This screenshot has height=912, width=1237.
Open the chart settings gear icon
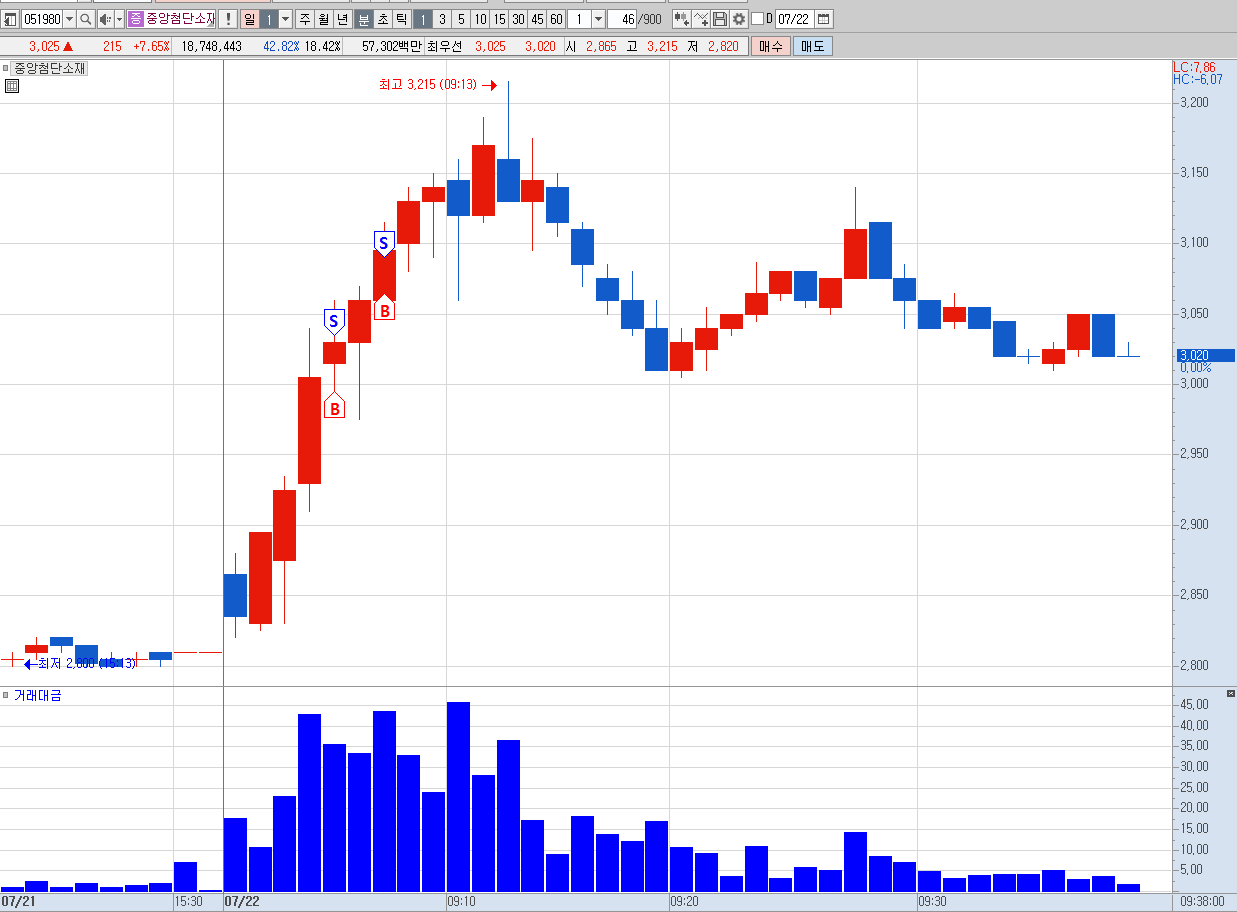point(738,19)
